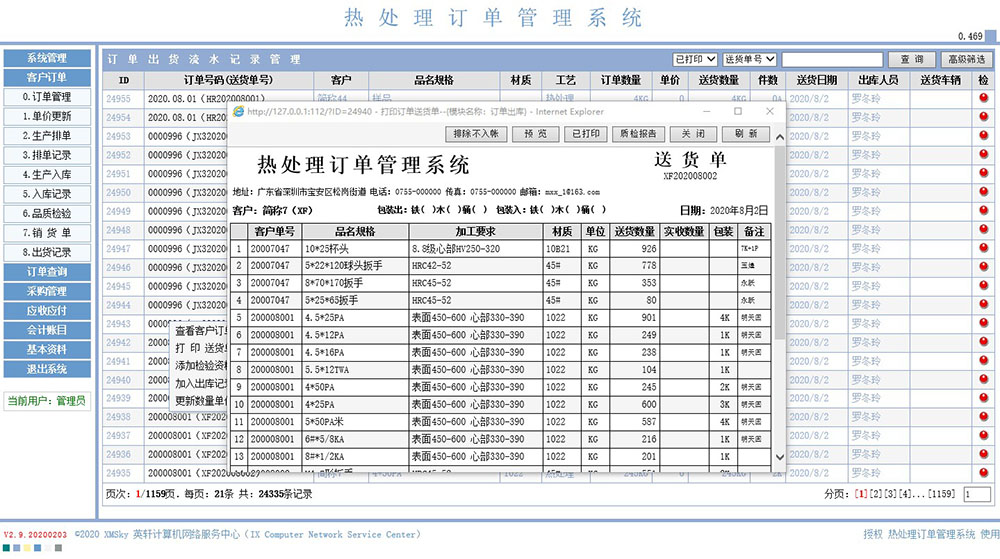1000x559 pixels.
Task: Click the Internet Explorer icon in the popup title bar
Action: 239,111
